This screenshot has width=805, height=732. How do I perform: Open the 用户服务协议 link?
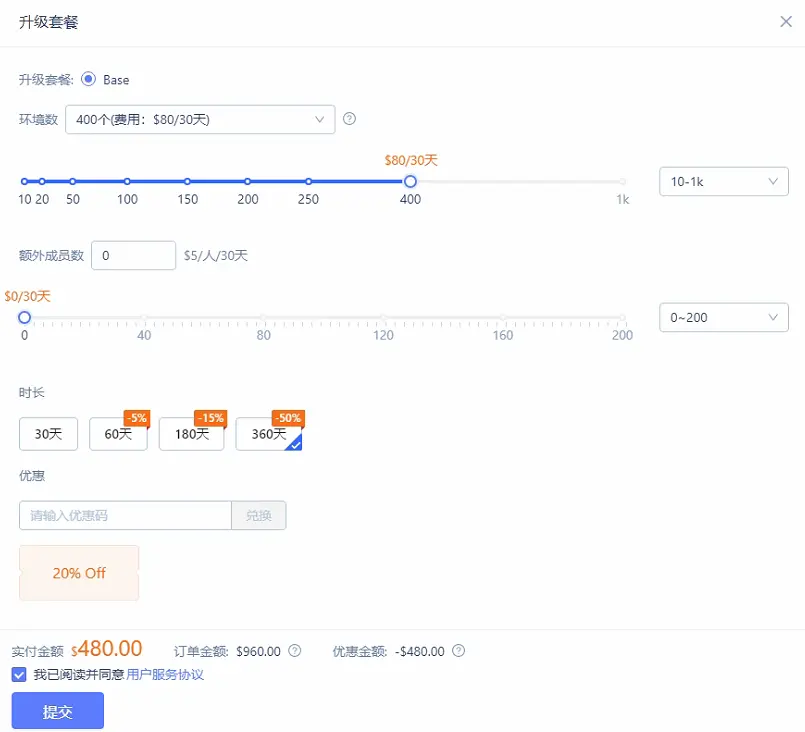(165, 674)
